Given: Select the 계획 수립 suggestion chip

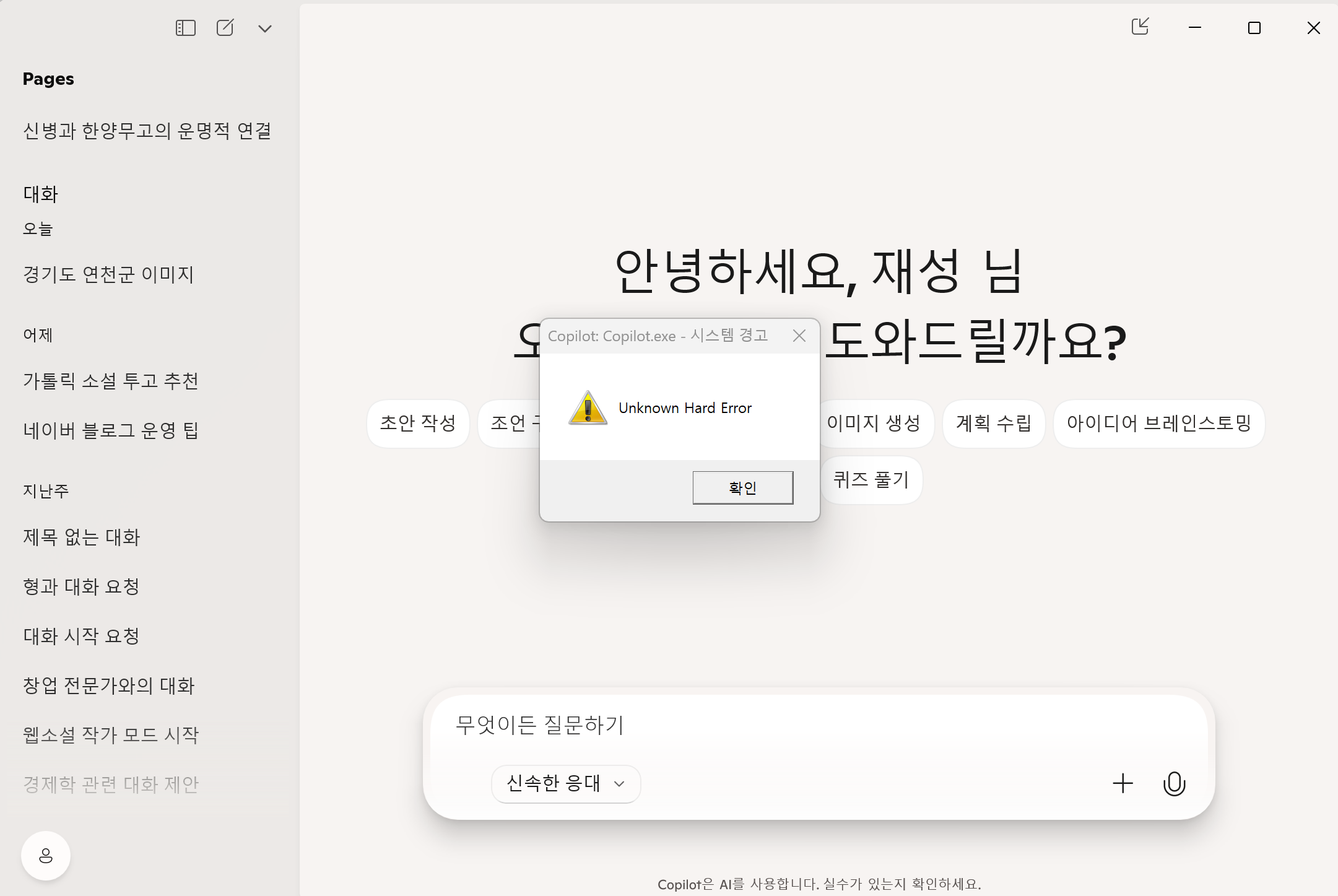Looking at the screenshot, I should click(x=993, y=424).
